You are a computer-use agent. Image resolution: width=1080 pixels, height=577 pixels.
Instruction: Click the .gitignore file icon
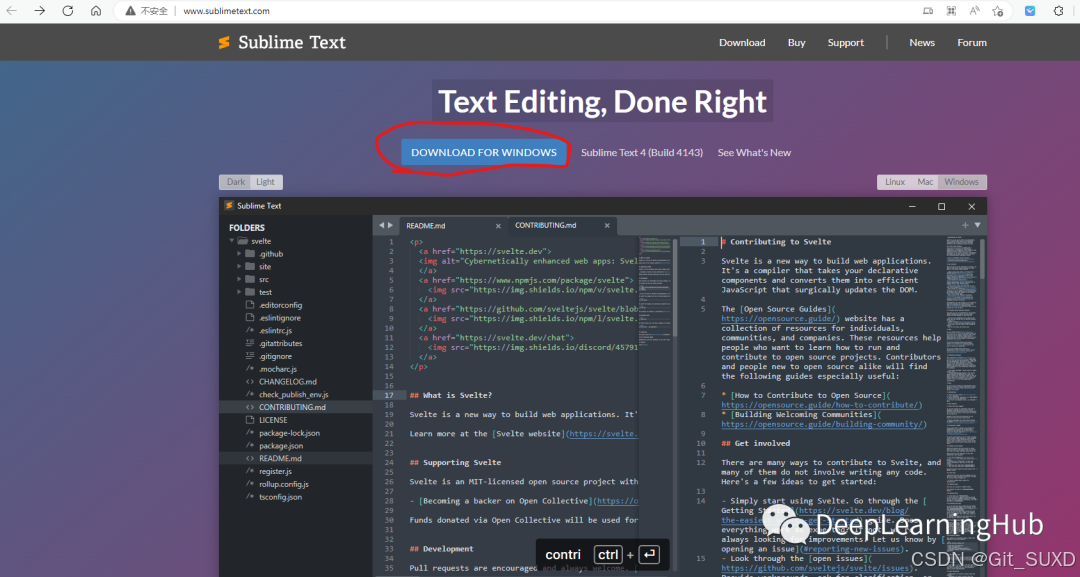coord(250,356)
